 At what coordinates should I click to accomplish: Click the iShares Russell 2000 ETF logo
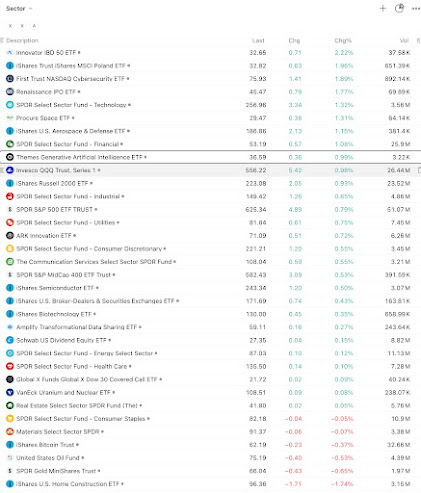tap(10, 183)
